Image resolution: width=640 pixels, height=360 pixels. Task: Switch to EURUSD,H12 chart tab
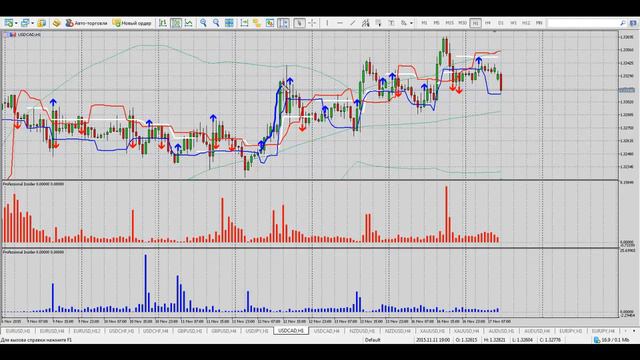tap(87, 331)
